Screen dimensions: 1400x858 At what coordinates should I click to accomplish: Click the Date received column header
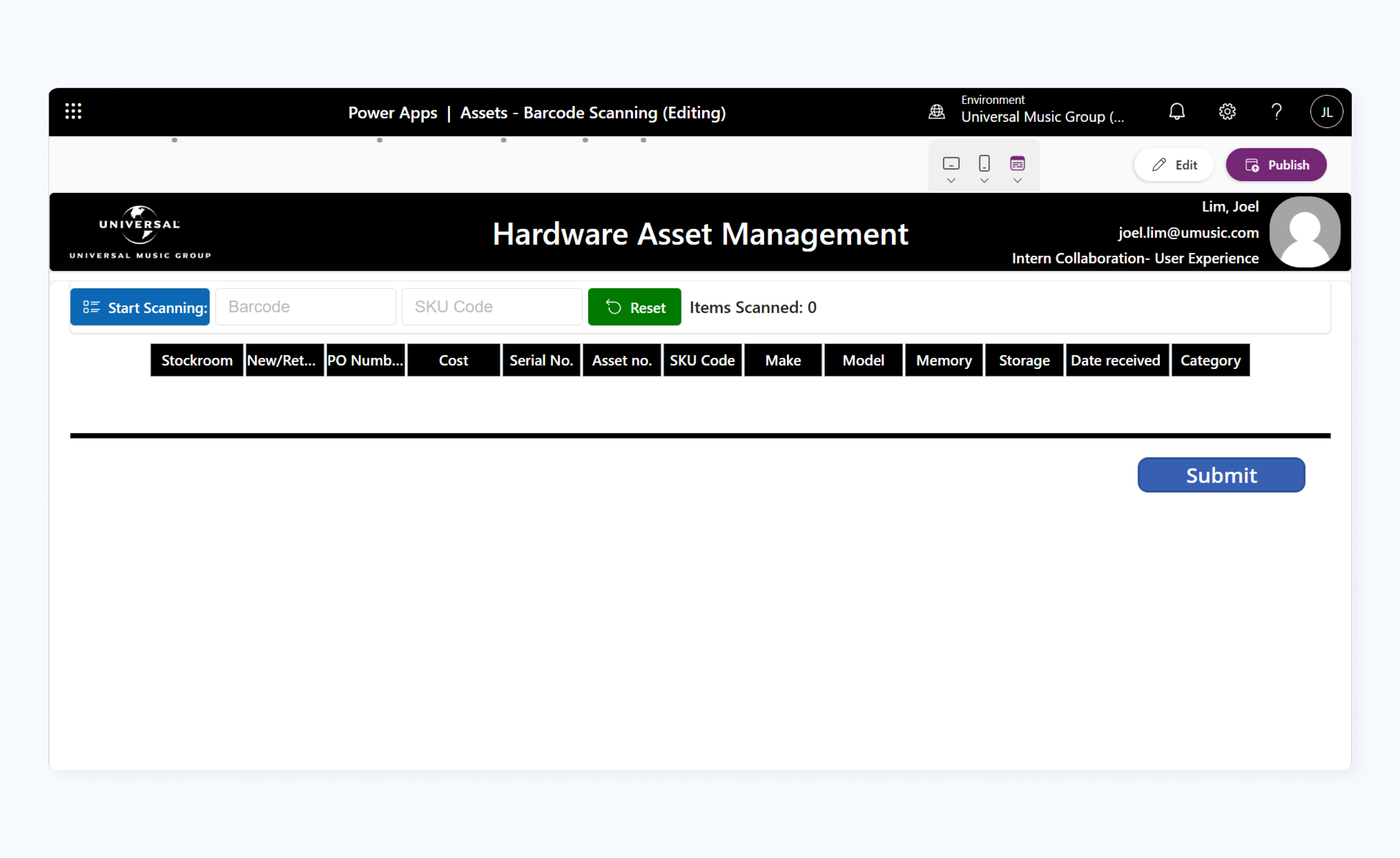[x=1117, y=360]
